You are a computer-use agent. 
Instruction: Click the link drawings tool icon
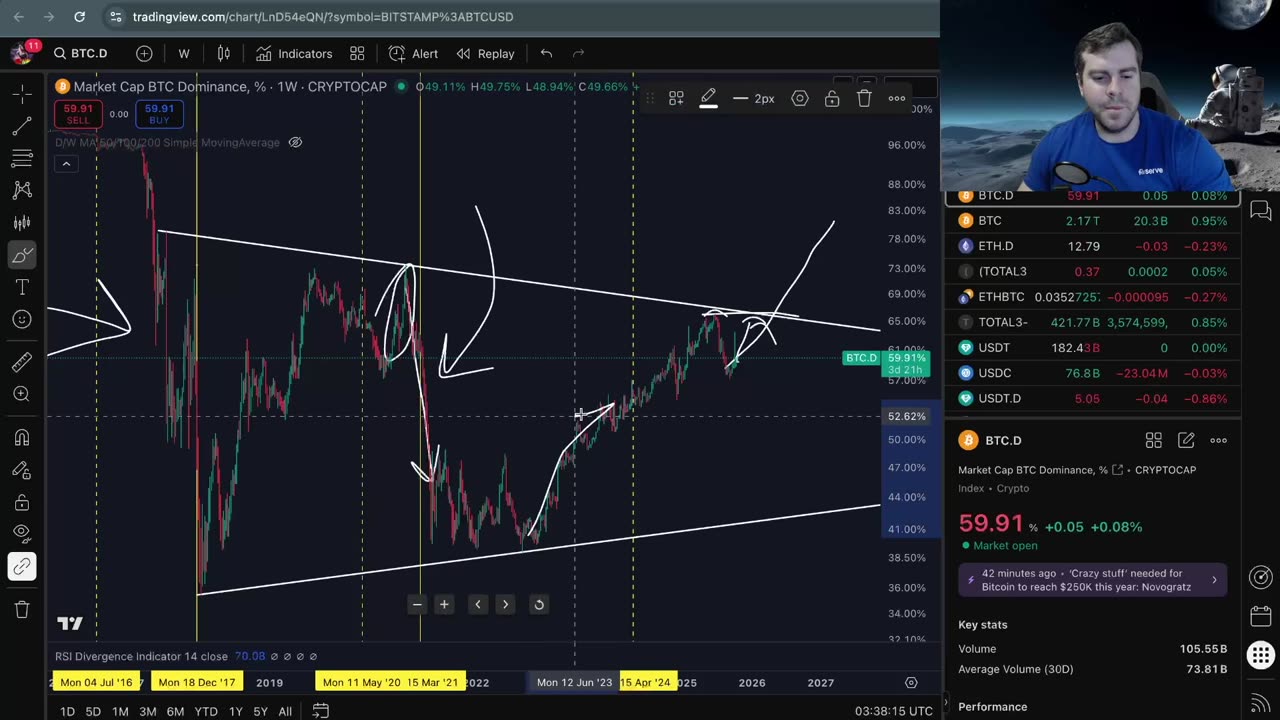[22, 567]
